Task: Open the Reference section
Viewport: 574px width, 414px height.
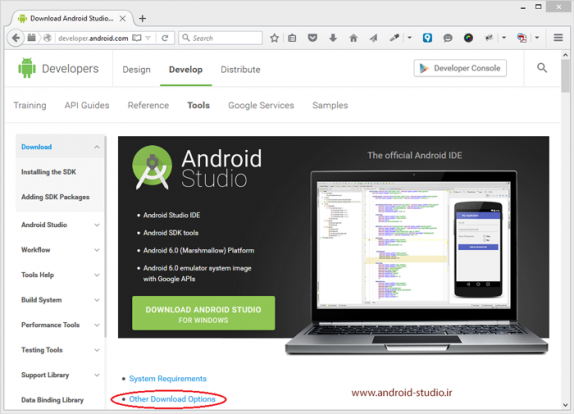Action: pyautogui.click(x=148, y=105)
